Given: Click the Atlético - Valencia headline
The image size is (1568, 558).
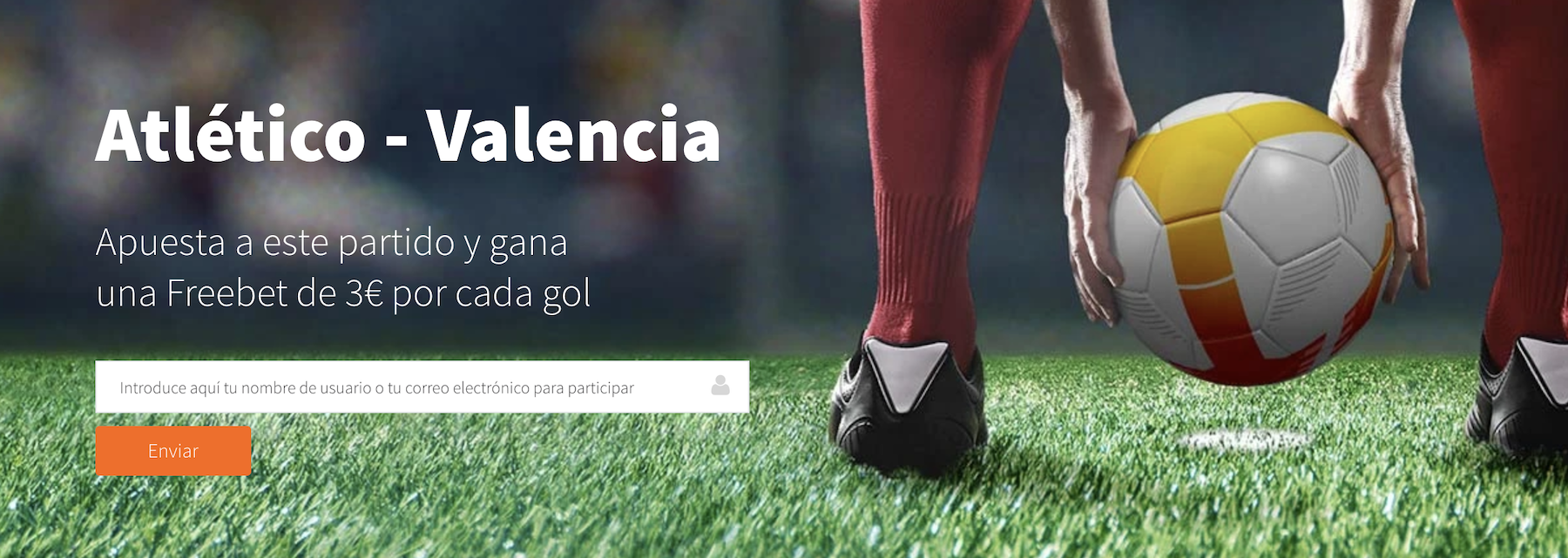Looking at the screenshot, I should point(409,136).
